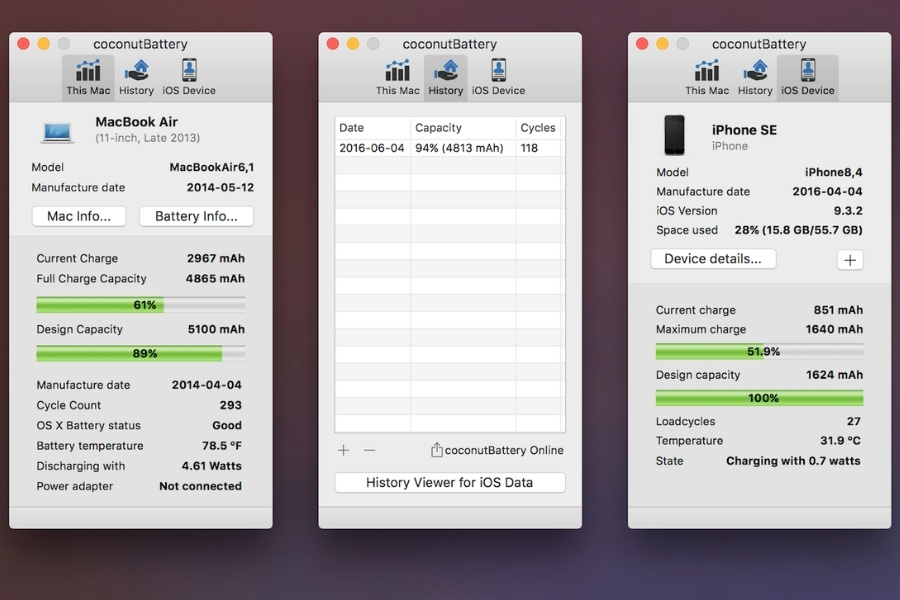
Task: Click the Device details button
Action: point(713,258)
